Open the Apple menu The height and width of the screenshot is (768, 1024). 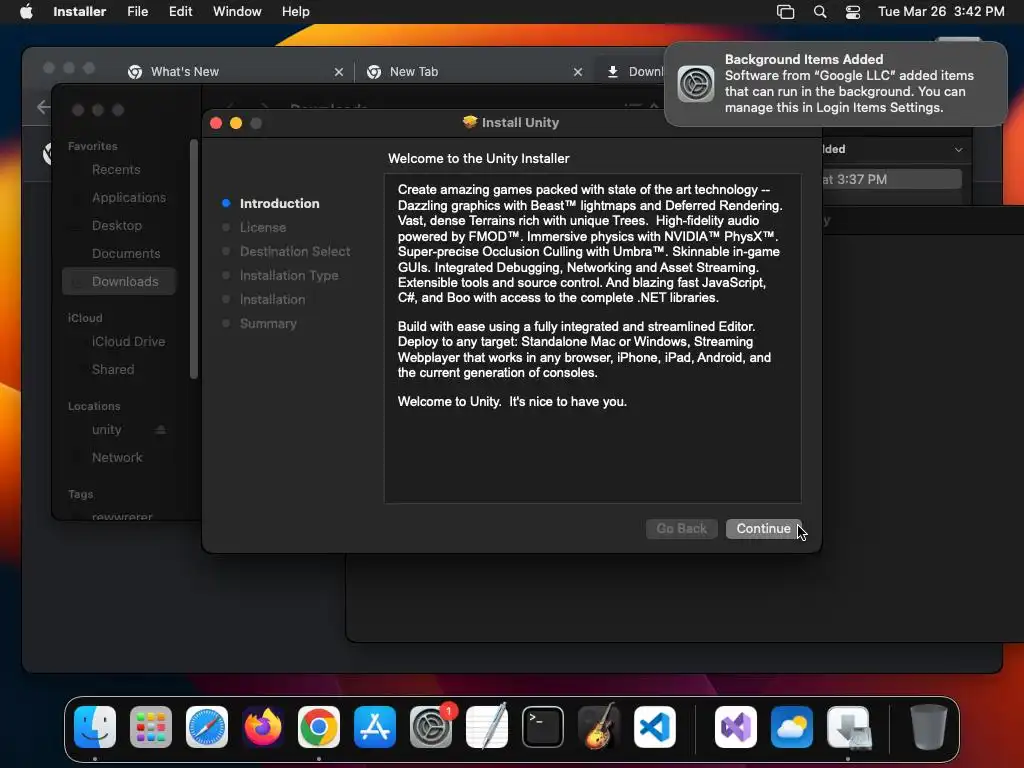pos(26,11)
